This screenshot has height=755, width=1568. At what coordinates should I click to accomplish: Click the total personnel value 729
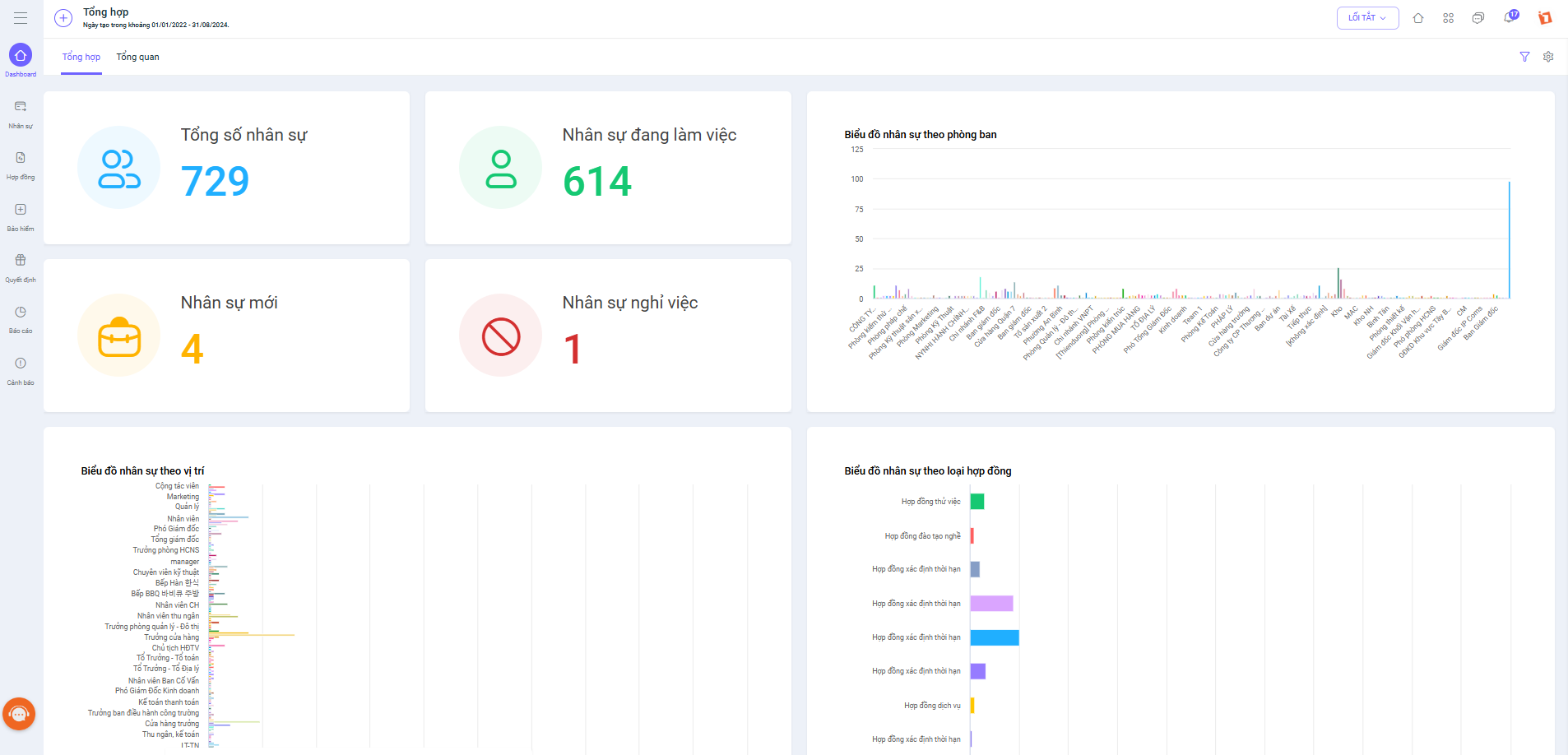(x=215, y=181)
